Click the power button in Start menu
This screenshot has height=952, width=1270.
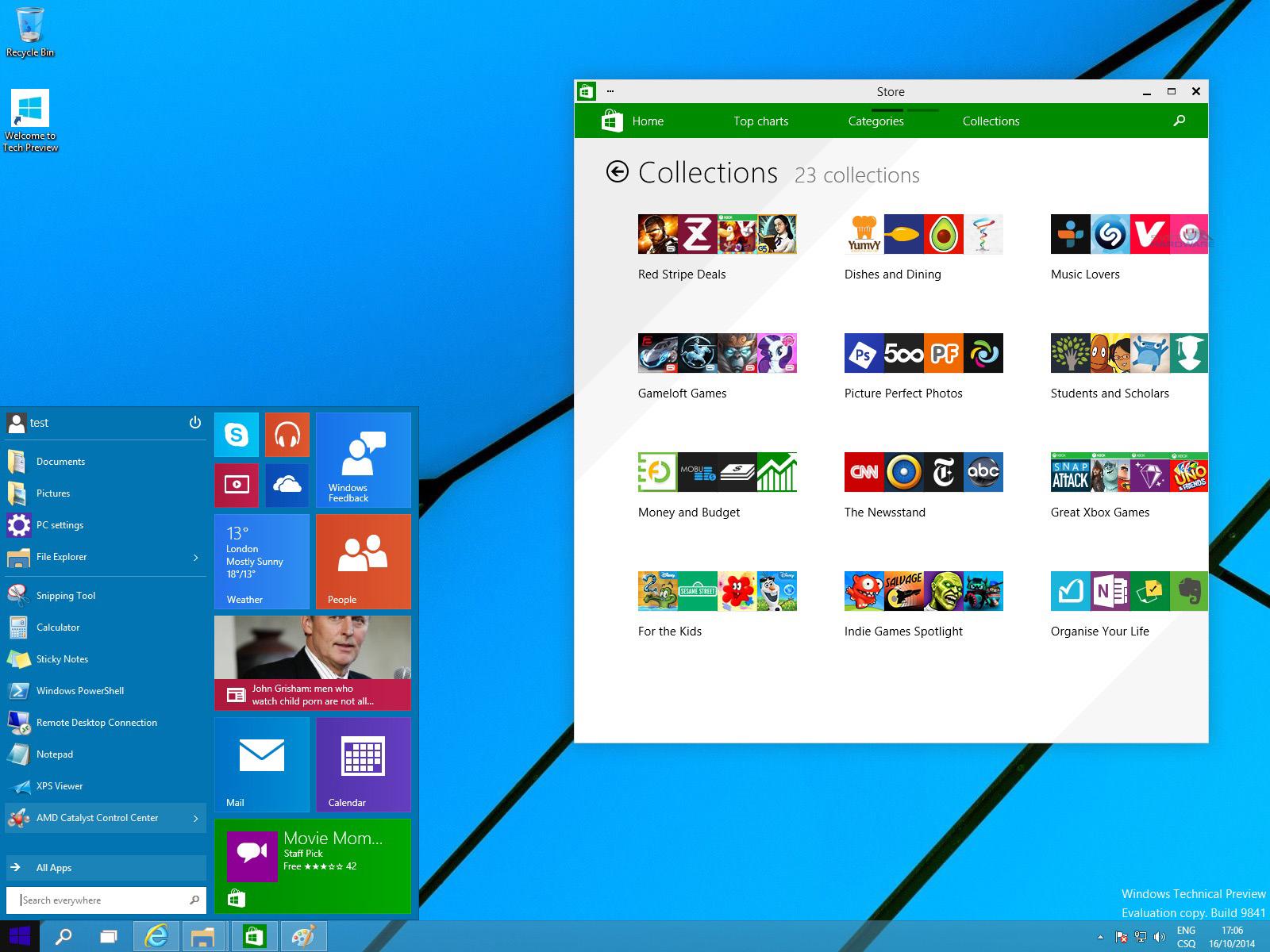click(195, 423)
